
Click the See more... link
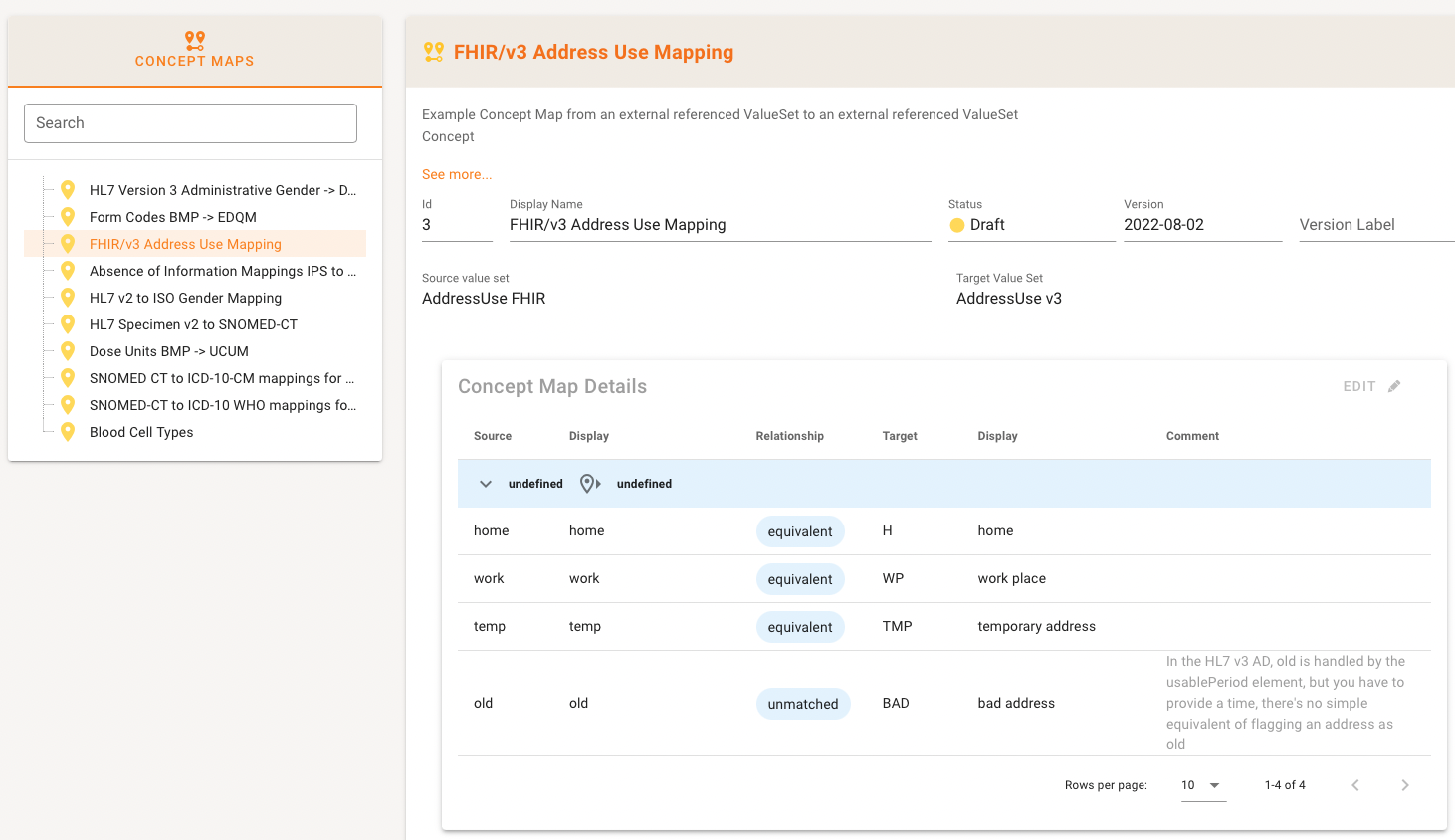coord(457,174)
